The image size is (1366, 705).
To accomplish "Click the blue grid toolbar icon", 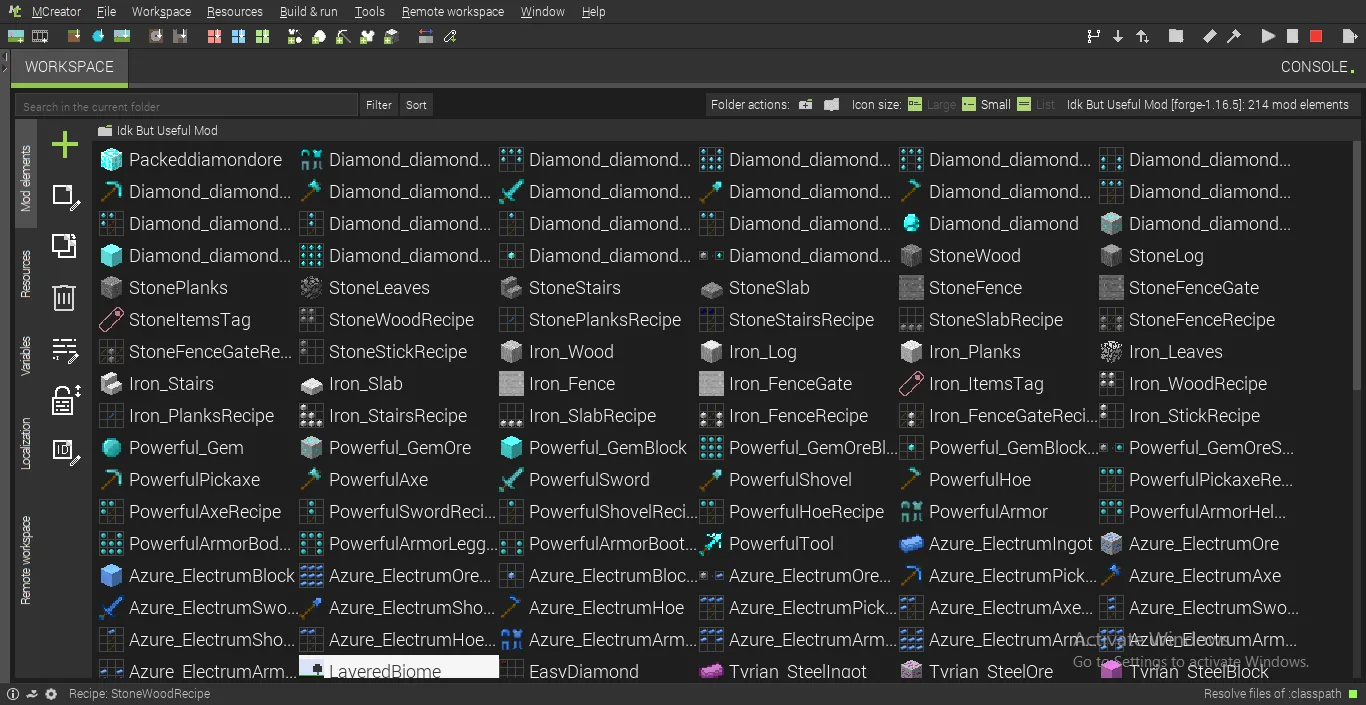I will click(238, 36).
